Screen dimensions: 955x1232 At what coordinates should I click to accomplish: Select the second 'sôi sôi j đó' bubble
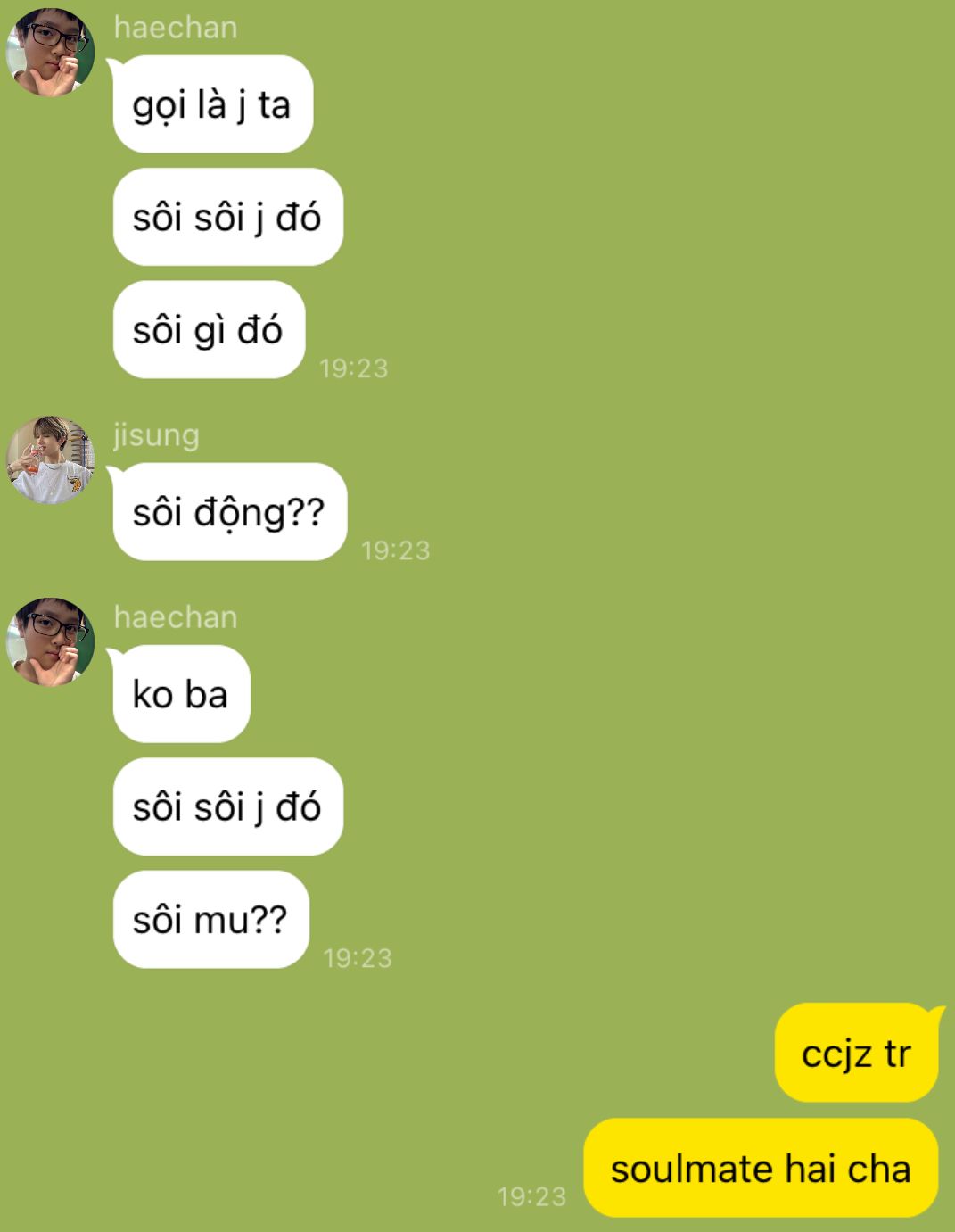227,806
